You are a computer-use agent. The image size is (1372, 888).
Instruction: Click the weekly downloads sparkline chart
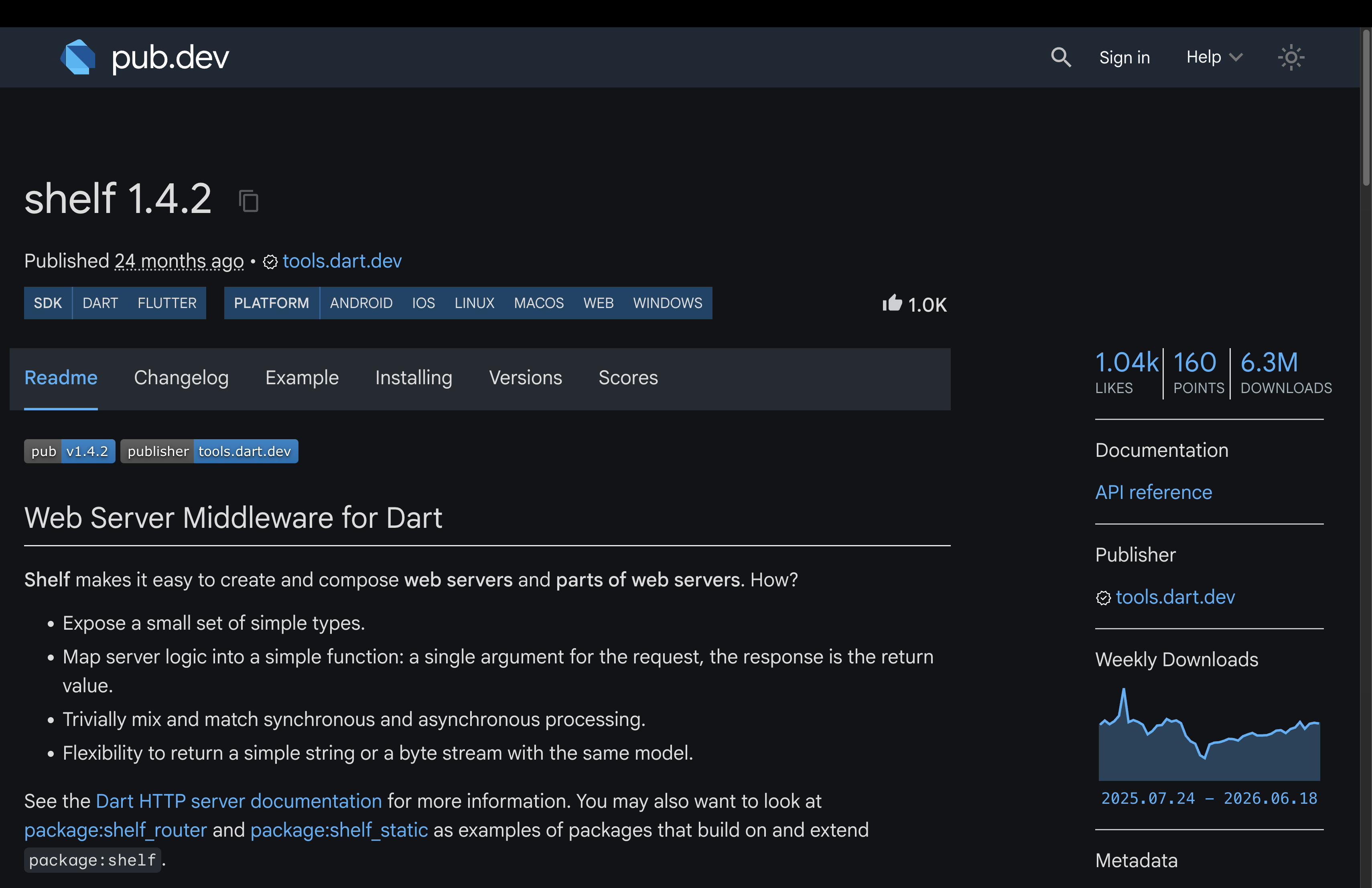1209,734
